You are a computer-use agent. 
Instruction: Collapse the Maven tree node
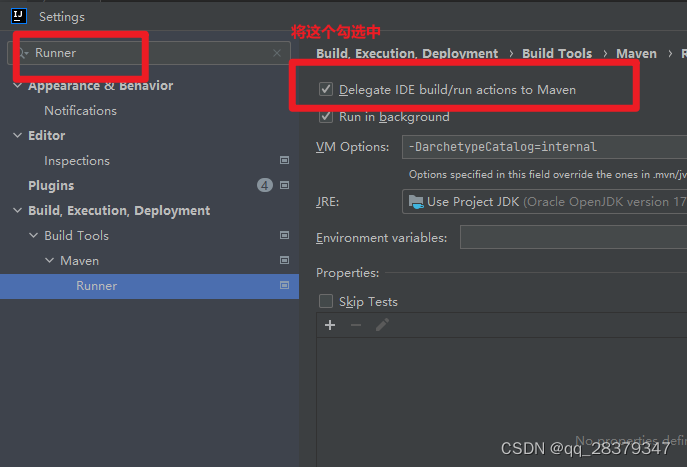[50, 260]
